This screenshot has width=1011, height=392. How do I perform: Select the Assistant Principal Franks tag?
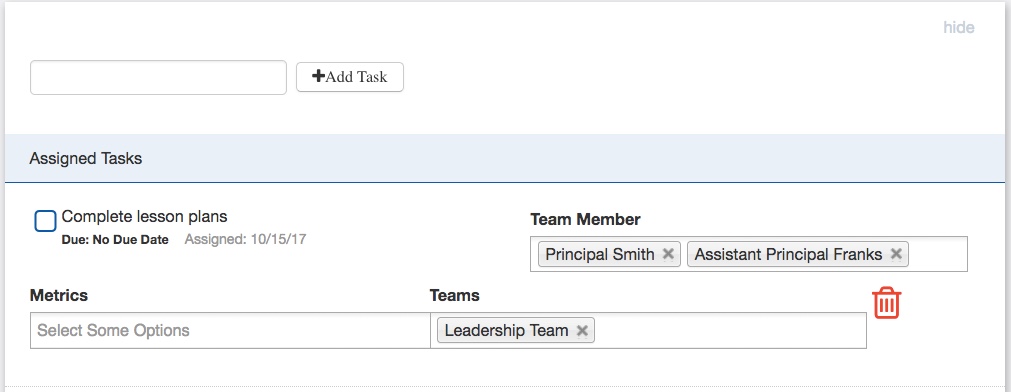pos(788,254)
